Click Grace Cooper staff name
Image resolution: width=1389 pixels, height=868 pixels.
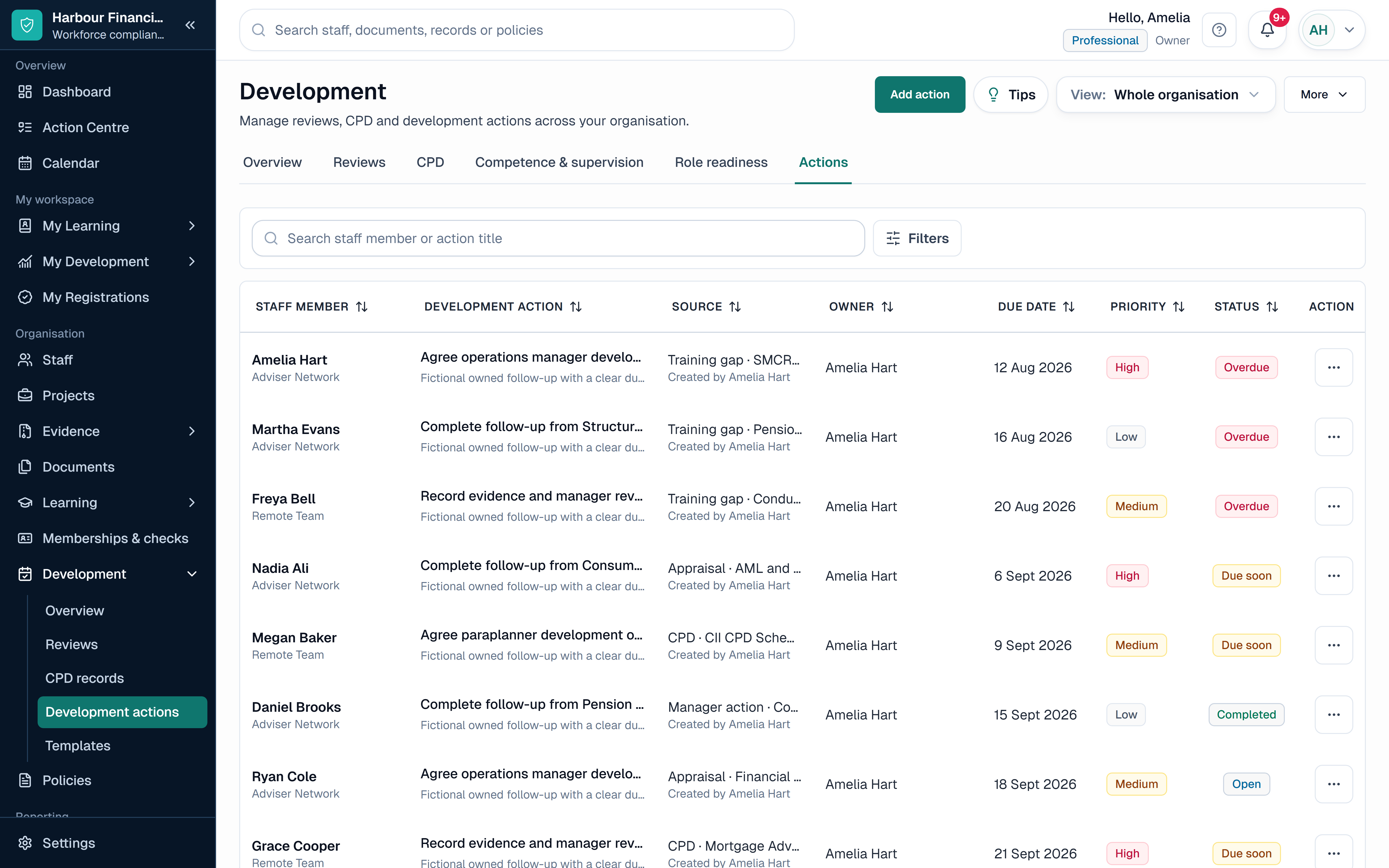(x=296, y=846)
